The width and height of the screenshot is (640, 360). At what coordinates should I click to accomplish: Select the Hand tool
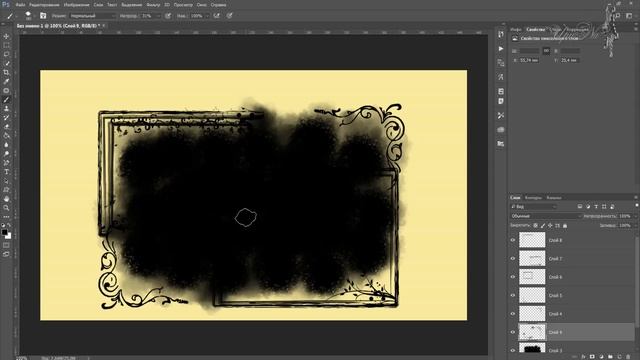click(x=6, y=199)
